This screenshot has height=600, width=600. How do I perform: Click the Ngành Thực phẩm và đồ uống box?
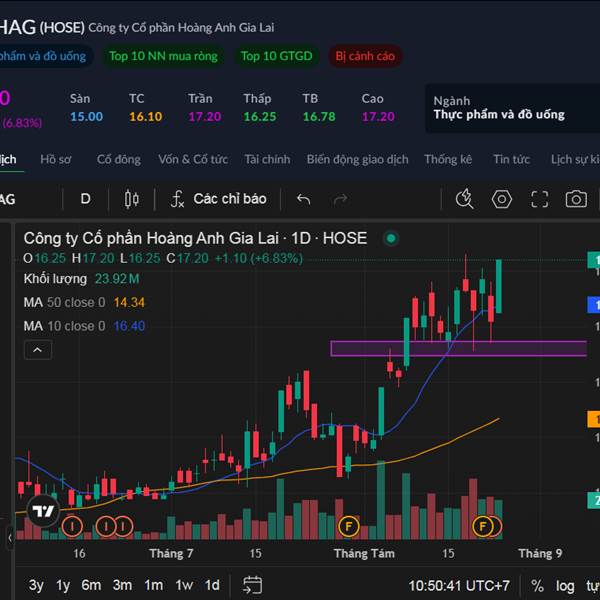513,108
